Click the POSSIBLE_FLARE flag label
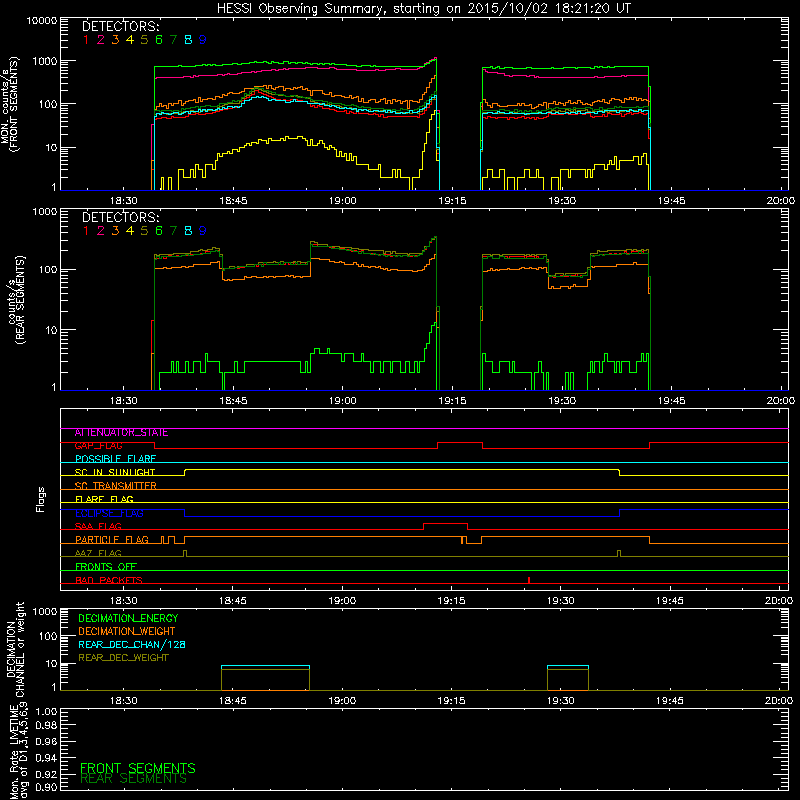The height and width of the screenshot is (800, 800). 115,459
